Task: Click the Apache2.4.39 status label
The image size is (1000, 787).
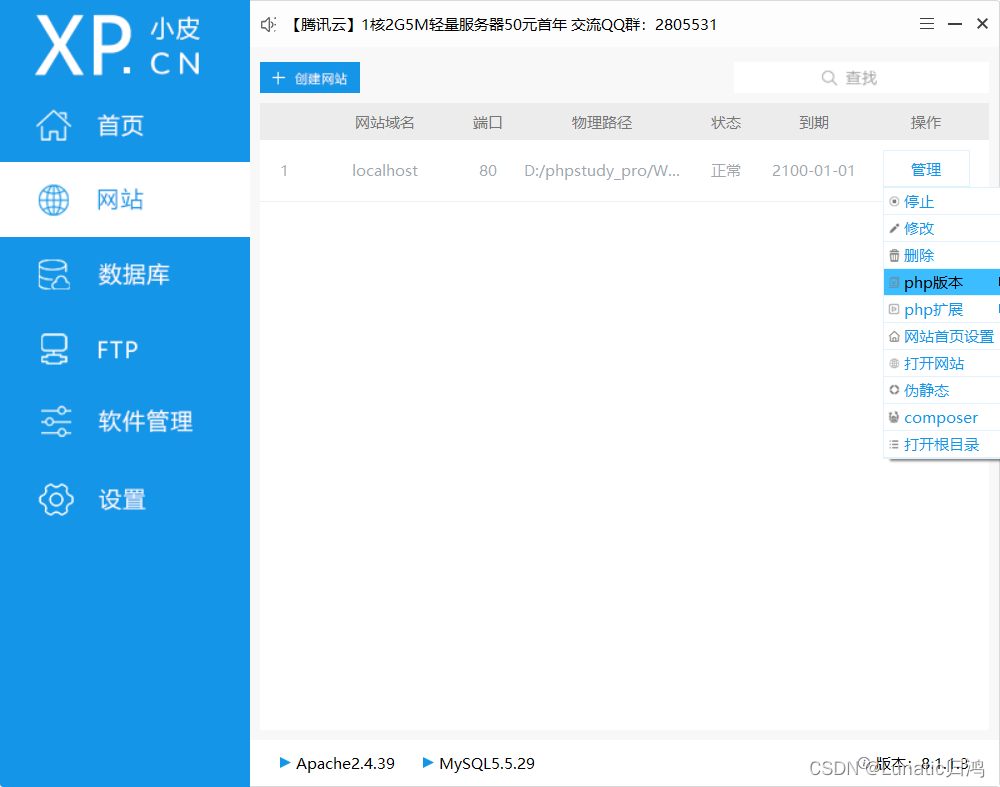Action: pos(345,763)
